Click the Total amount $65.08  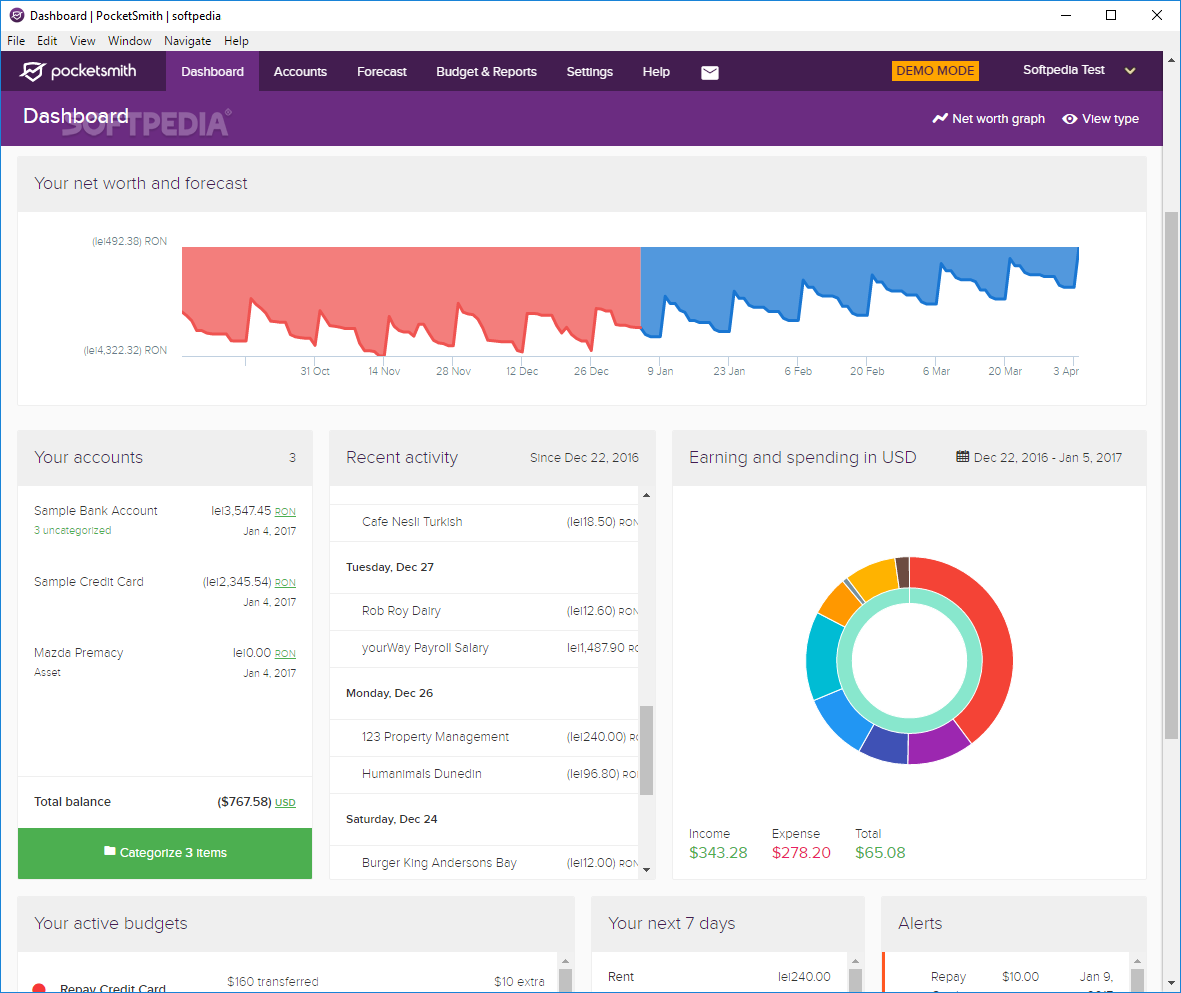pos(880,853)
